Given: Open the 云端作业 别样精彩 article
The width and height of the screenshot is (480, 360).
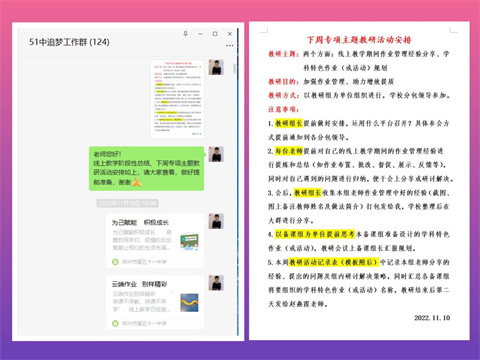Looking at the screenshot, I should pyautogui.click(x=155, y=302).
